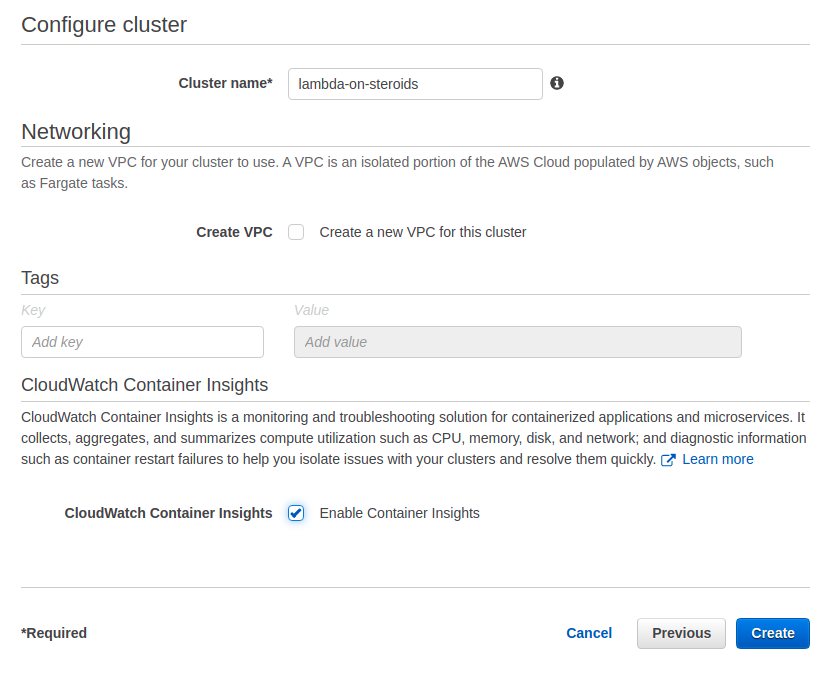
Task: Click the Networking section heading
Action: click(76, 132)
